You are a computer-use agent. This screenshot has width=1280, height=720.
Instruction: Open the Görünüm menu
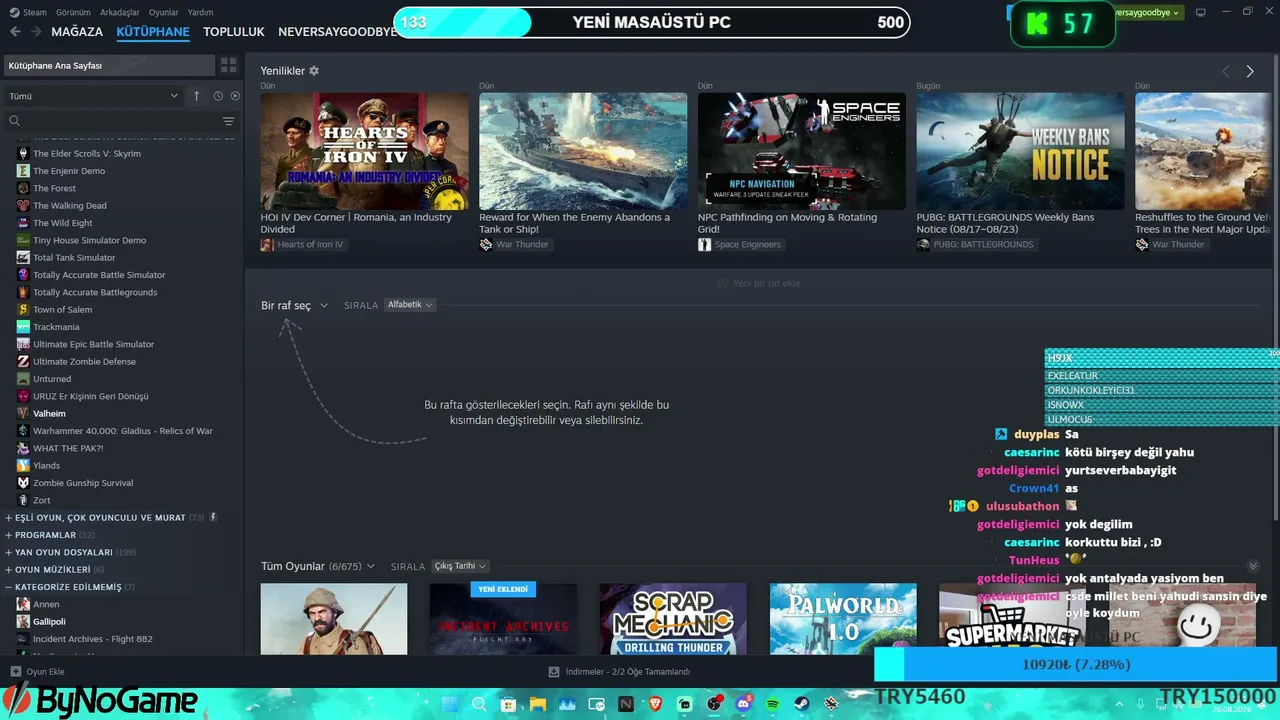[x=73, y=12]
